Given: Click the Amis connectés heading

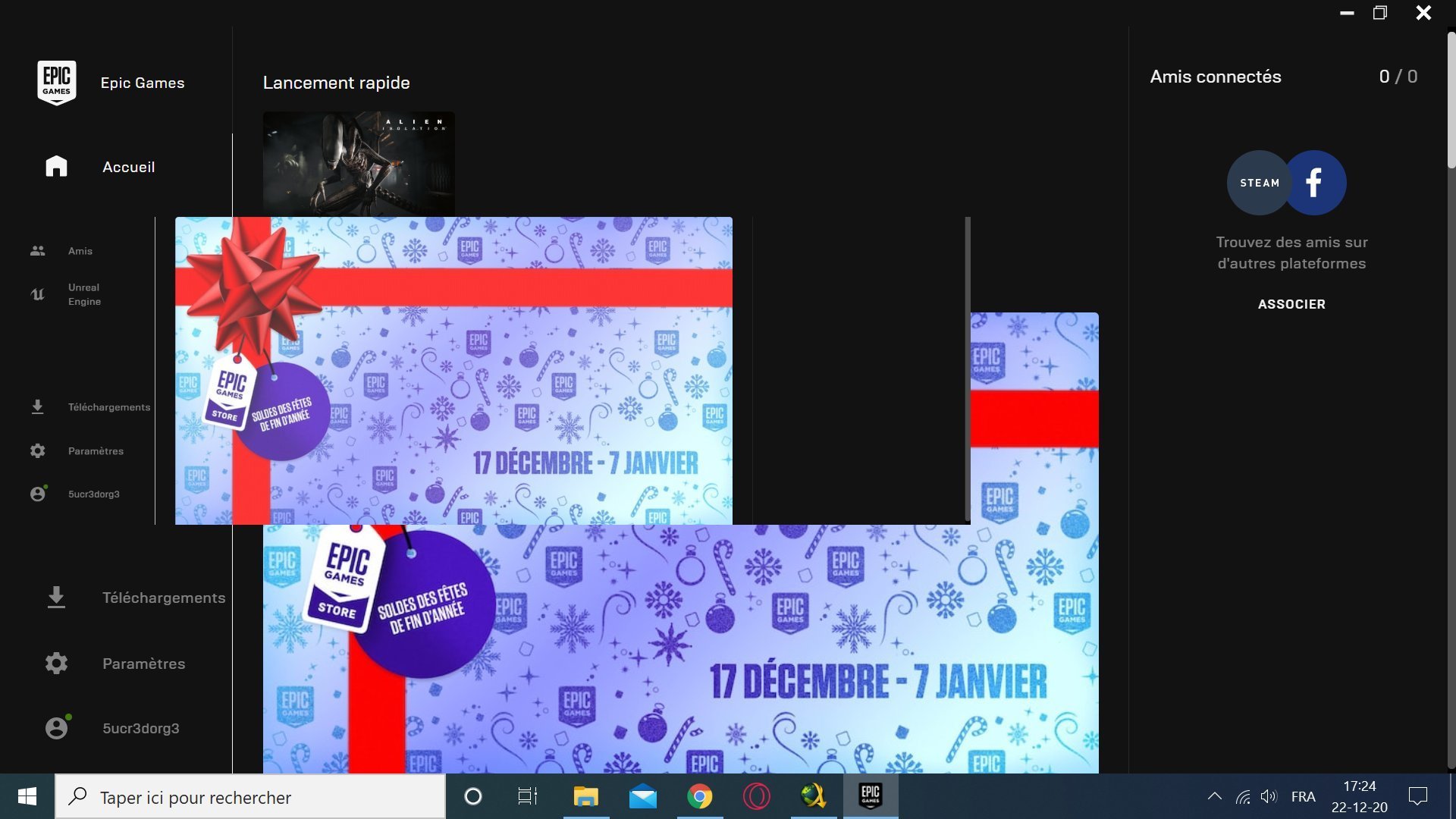Looking at the screenshot, I should tap(1216, 77).
